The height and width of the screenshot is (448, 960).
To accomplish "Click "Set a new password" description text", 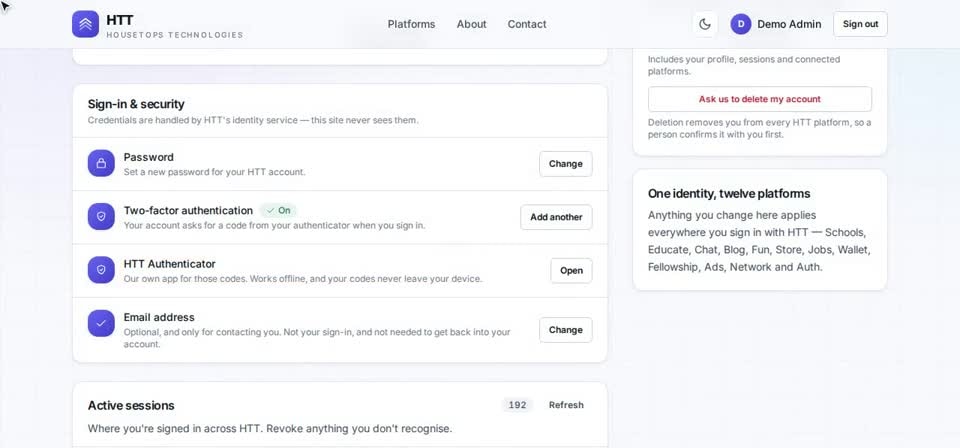I will click(x=214, y=172).
